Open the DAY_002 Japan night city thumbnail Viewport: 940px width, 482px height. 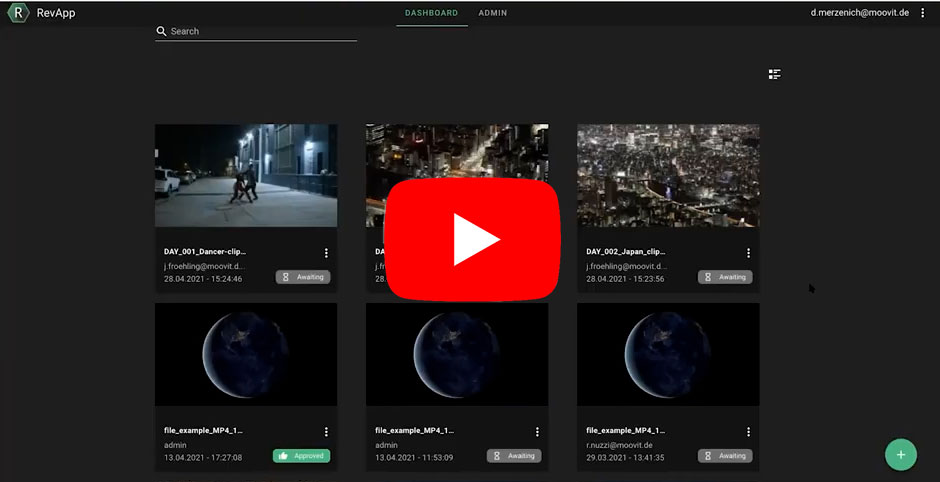click(x=668, y=175)
